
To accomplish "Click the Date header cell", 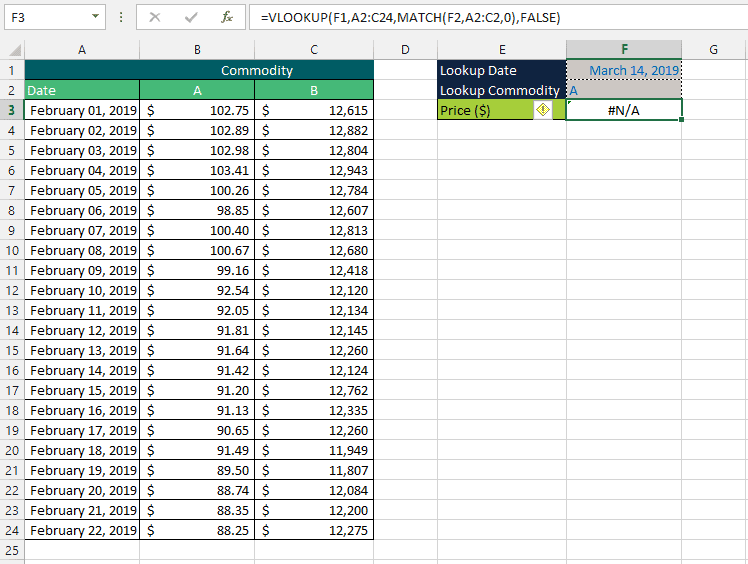I will coord(82,90).
